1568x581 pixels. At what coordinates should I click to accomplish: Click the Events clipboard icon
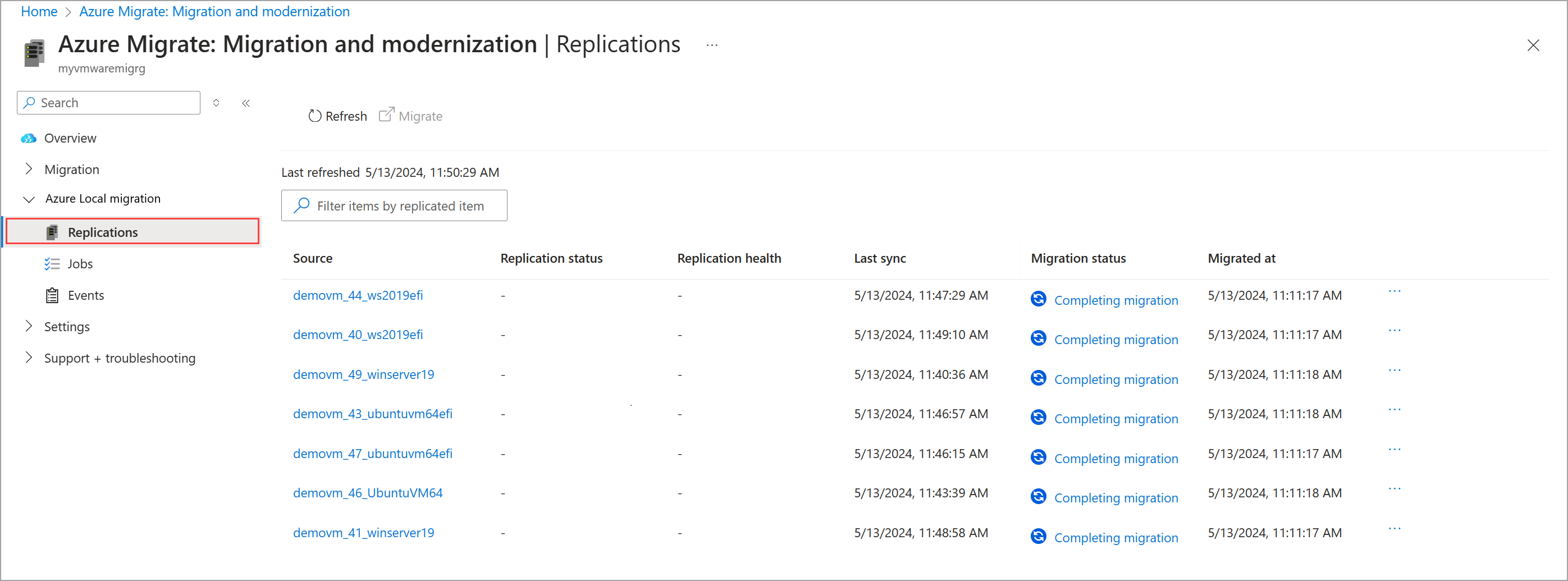[x=52, y=295]
